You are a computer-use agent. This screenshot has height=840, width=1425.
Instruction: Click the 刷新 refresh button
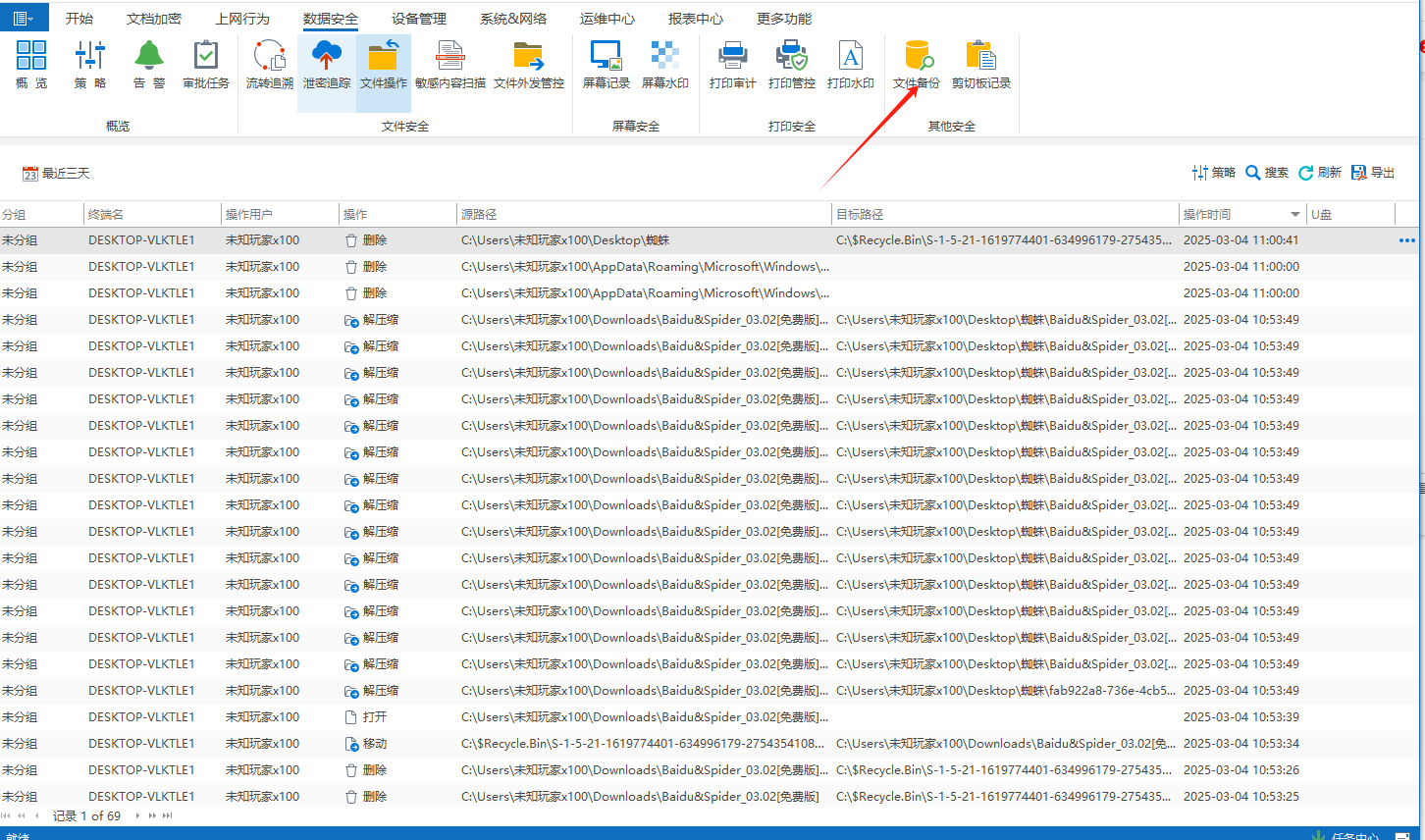click(x=1319, y=173)
